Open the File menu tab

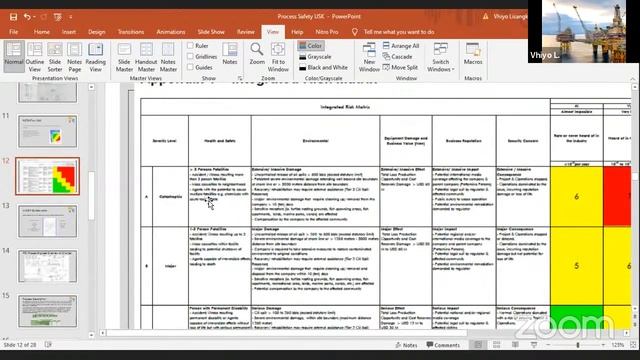pos(13,32)
